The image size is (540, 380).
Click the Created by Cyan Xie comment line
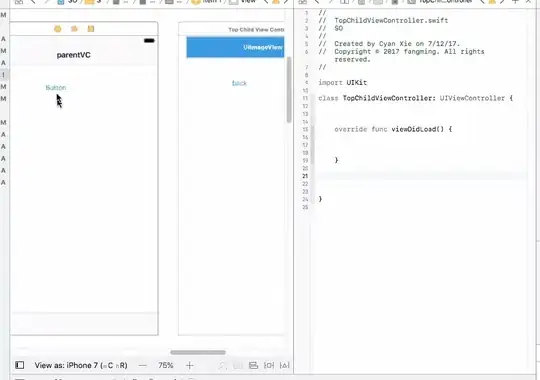point(389,44)
